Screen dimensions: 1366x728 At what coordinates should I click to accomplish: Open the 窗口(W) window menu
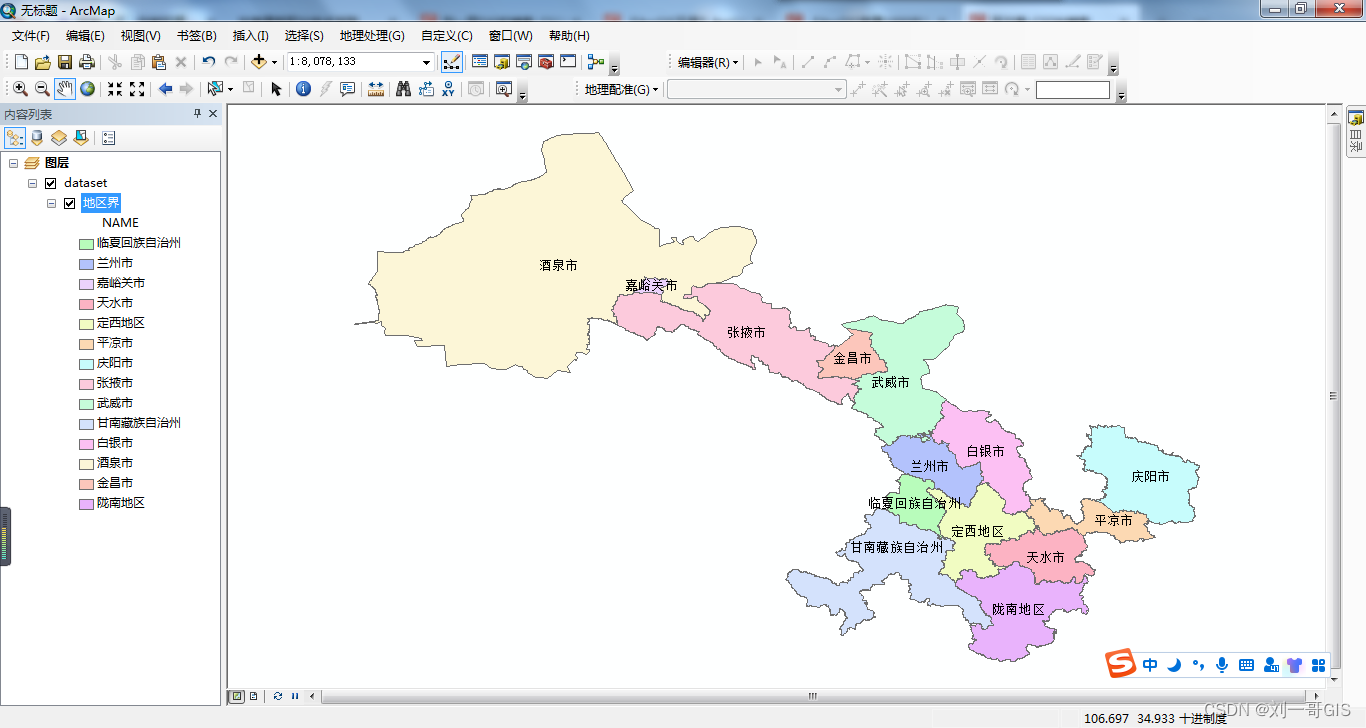tap(511, 36)
